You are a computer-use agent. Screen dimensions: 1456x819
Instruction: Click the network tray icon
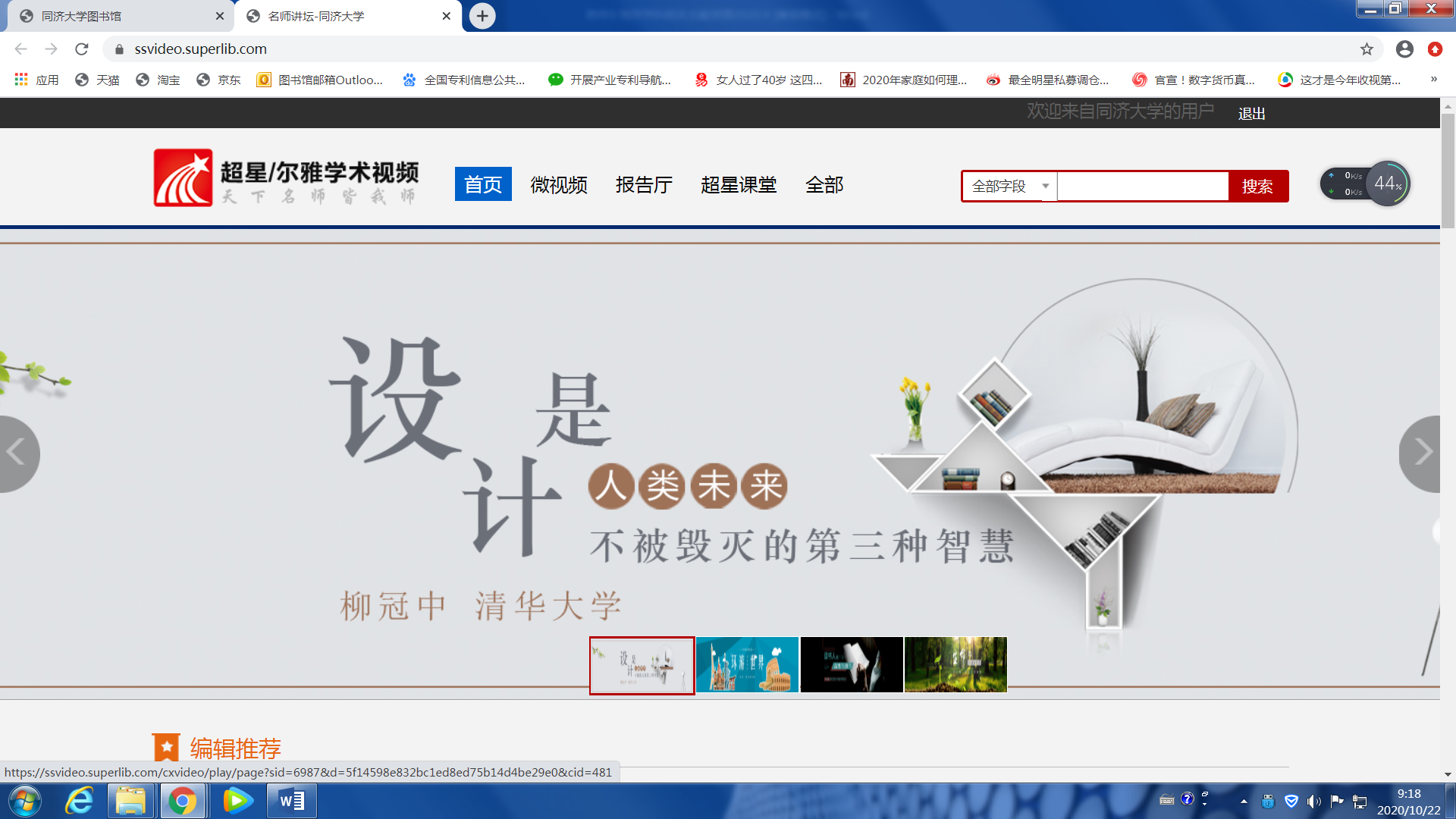[1360, 801]
